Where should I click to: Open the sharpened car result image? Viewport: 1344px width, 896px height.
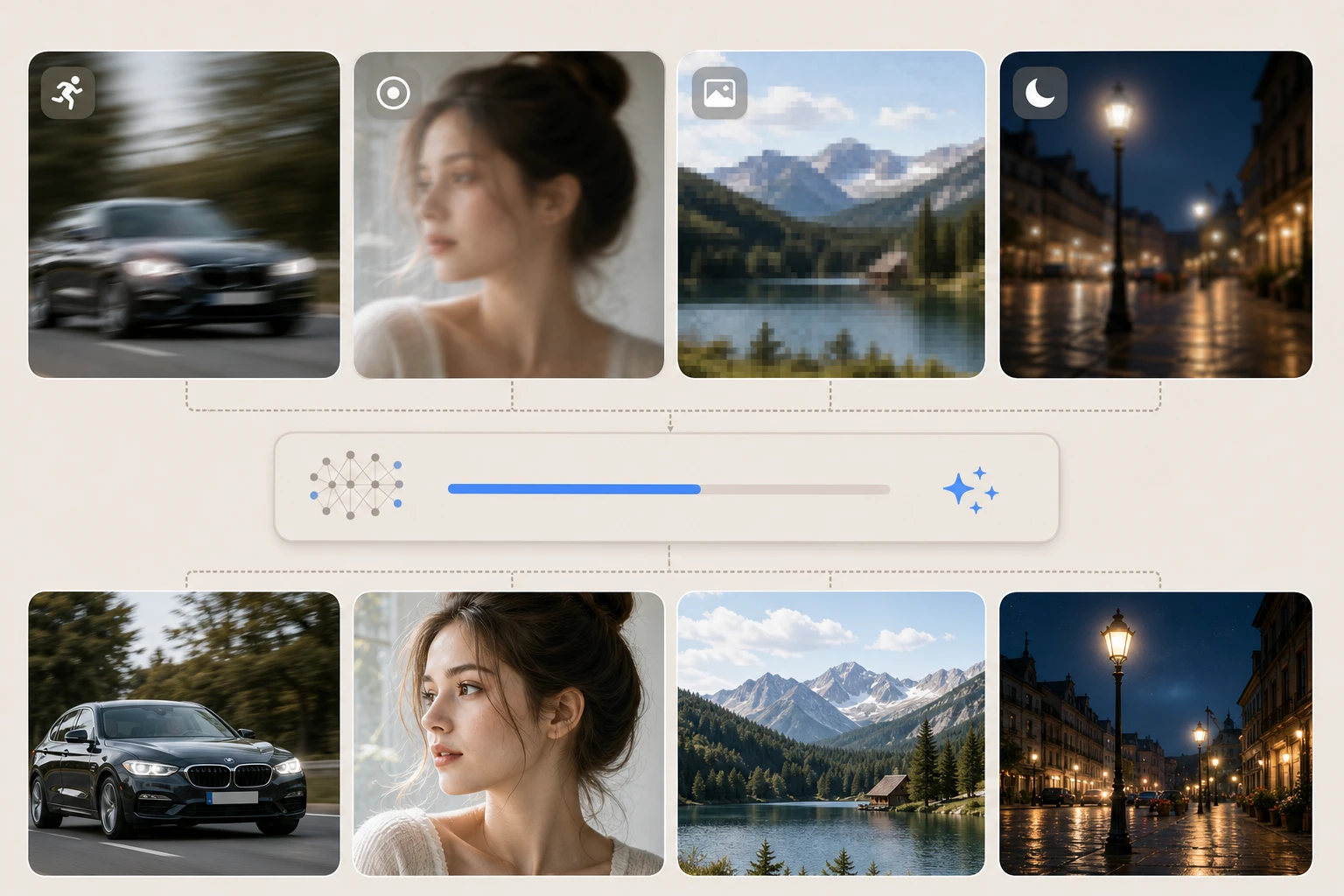click(x=184, y=733)
